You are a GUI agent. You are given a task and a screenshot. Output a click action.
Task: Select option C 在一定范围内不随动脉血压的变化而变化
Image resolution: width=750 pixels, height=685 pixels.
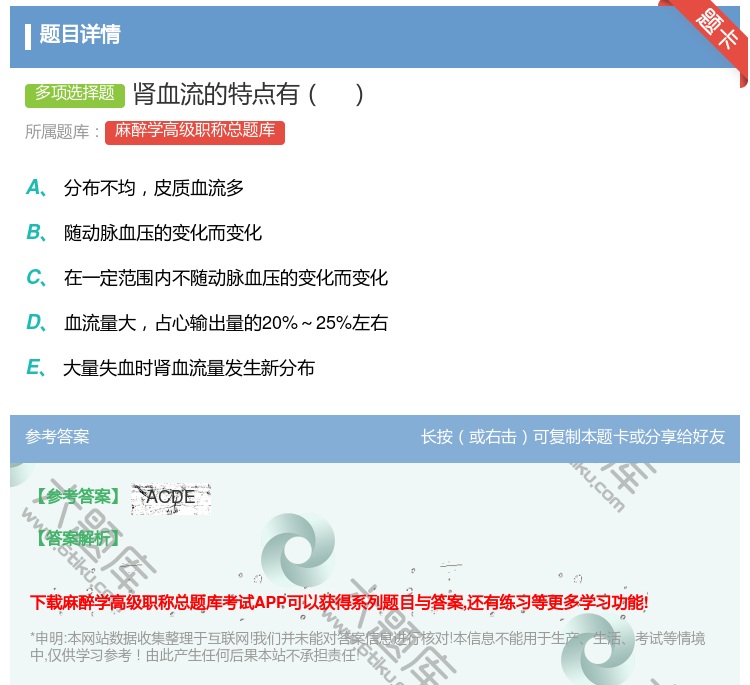pyautogui.click(x=226, y=278)
